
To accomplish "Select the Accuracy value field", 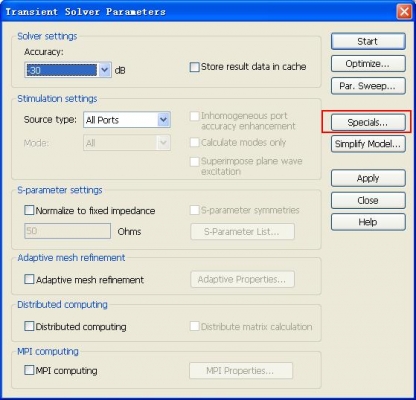I will point(62,70).
